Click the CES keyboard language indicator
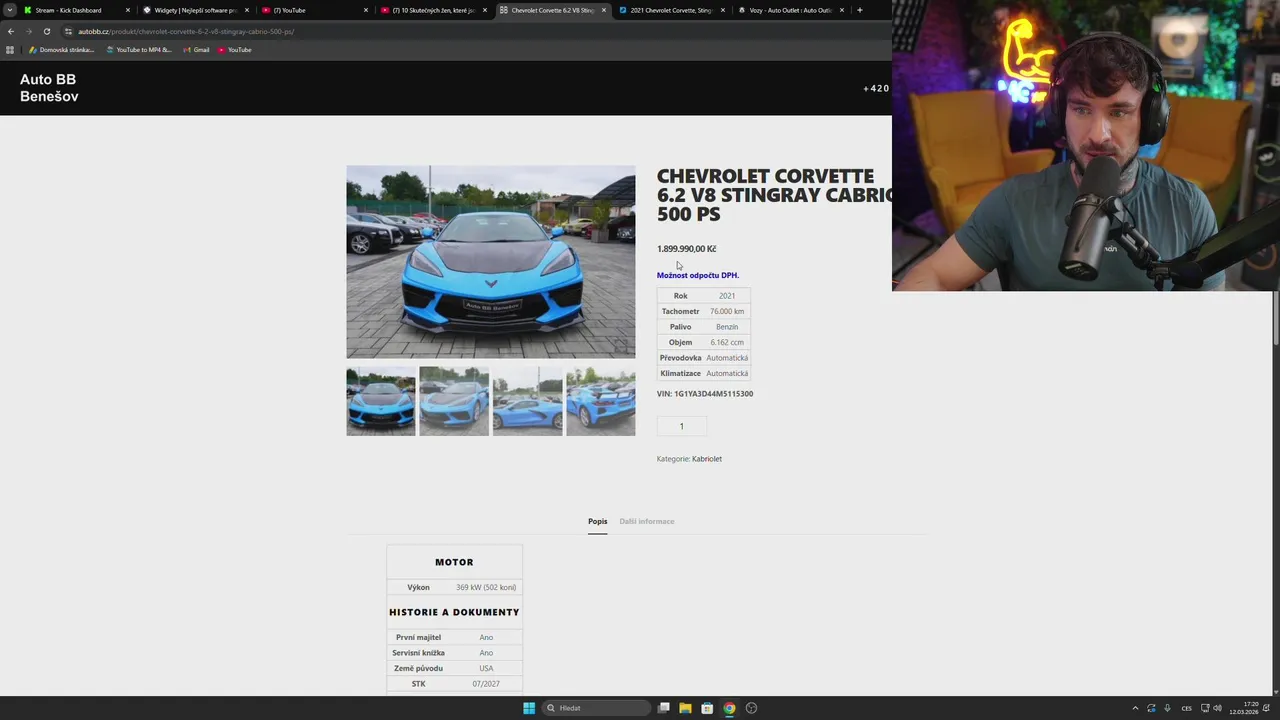Viewport: 1280px width, 720px height. [x=1187, y=708]
